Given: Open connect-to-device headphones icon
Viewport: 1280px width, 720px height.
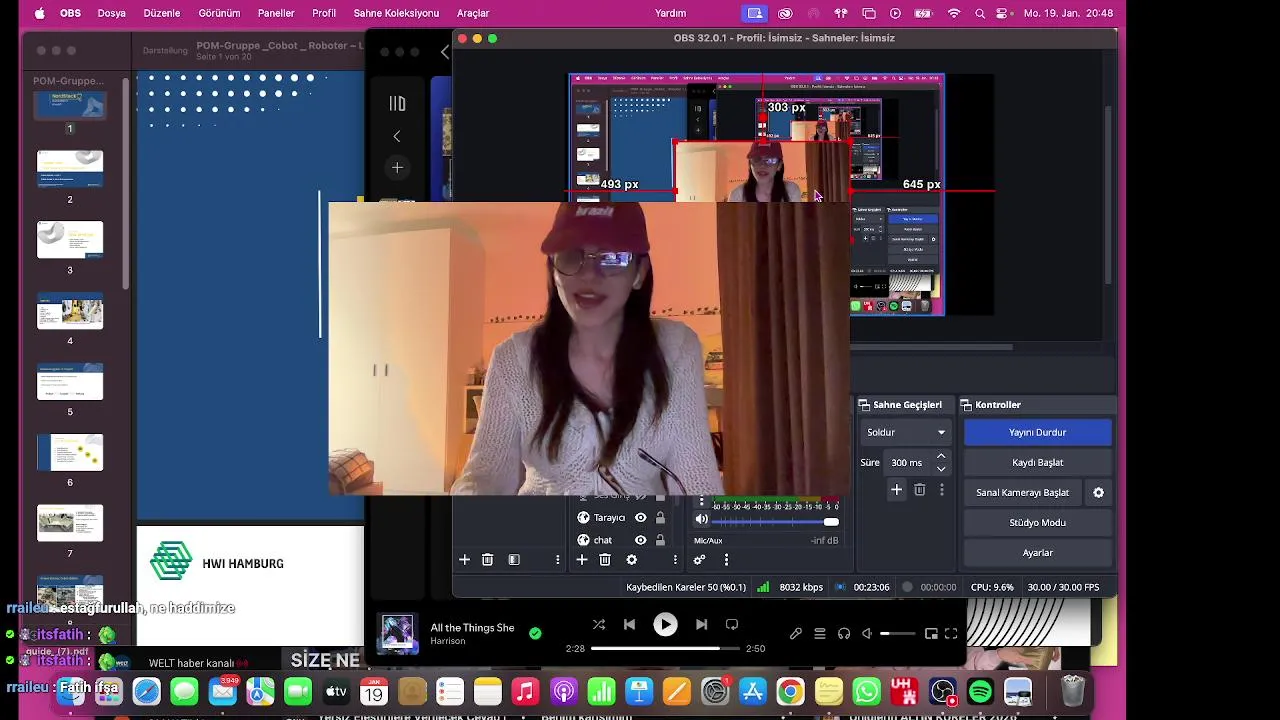Looking at the screenshot, I should (x=844, y=633).
